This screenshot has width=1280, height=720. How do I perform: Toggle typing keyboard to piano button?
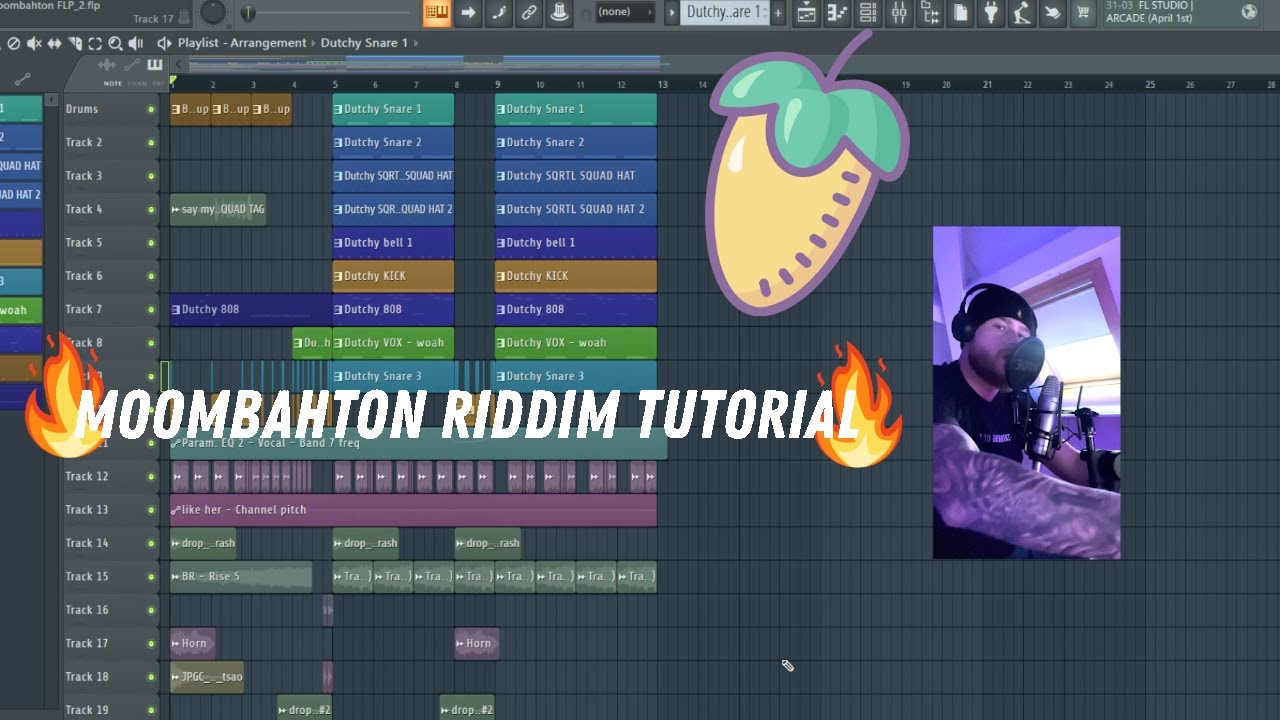click(x=437, y=13)
